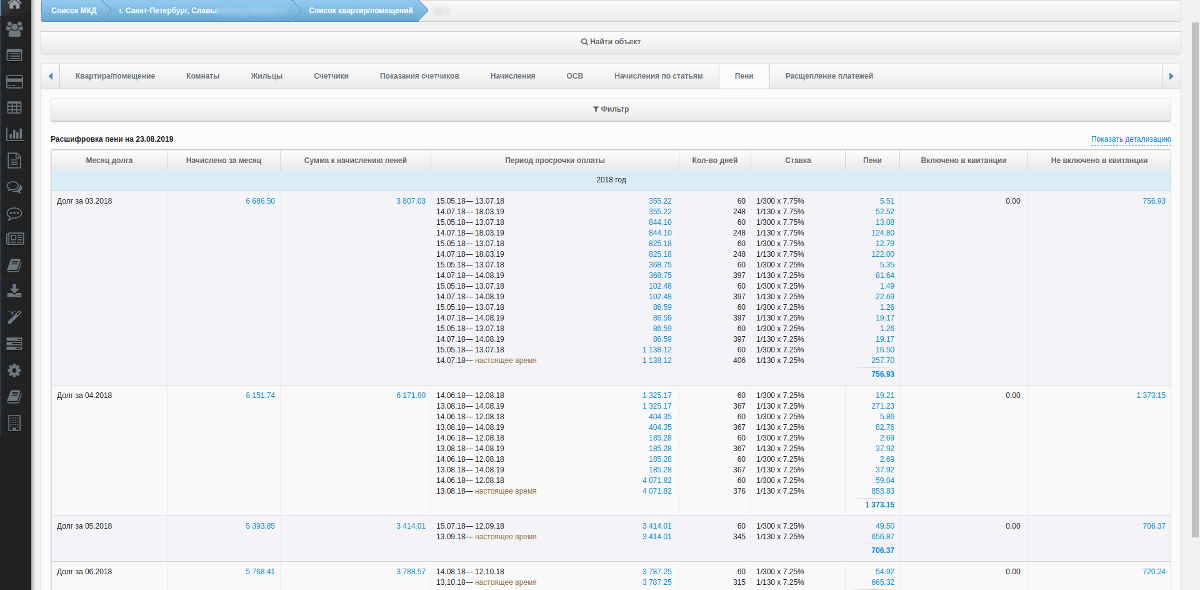Click the credit card payments icon
The height and width of the screenshot is (590, 1200).
pyautogui.click(x=14, y=82)
